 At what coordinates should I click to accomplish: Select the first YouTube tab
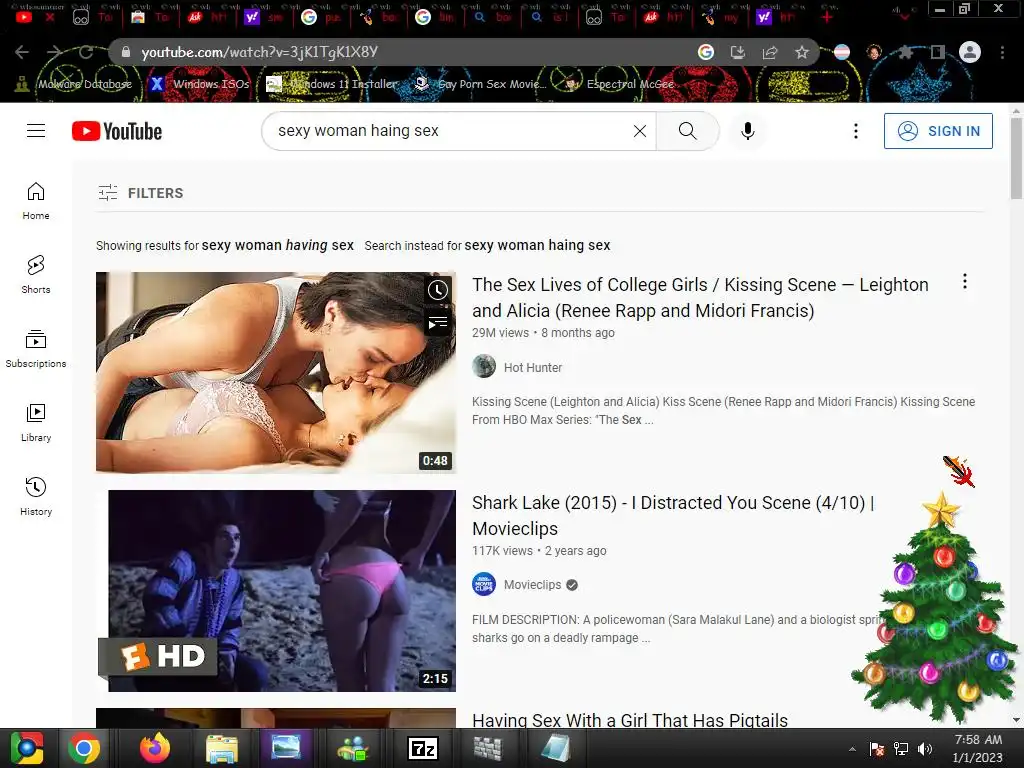[24, 17]
